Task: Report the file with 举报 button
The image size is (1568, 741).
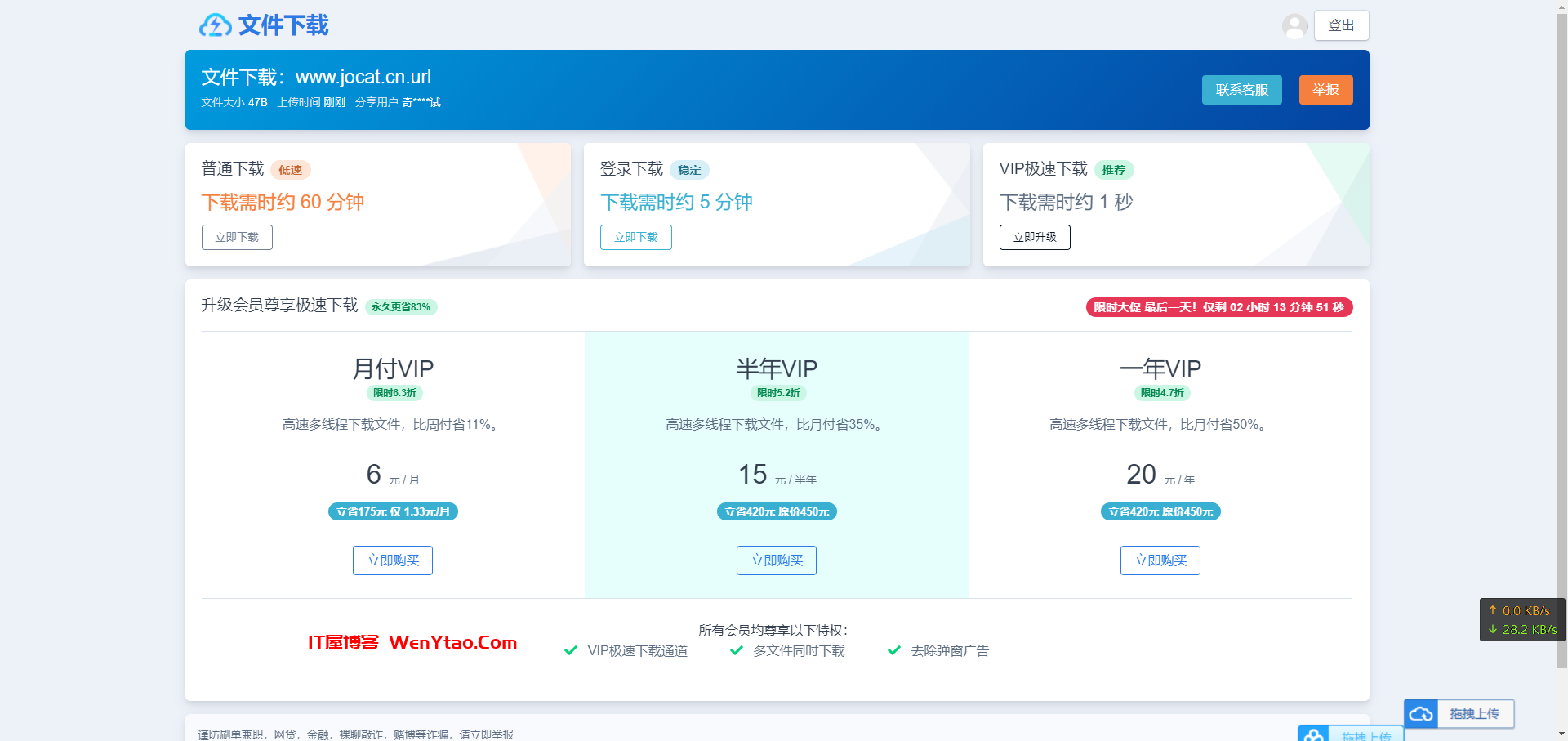Action: pyautogui.click(x=1325, y=90)
